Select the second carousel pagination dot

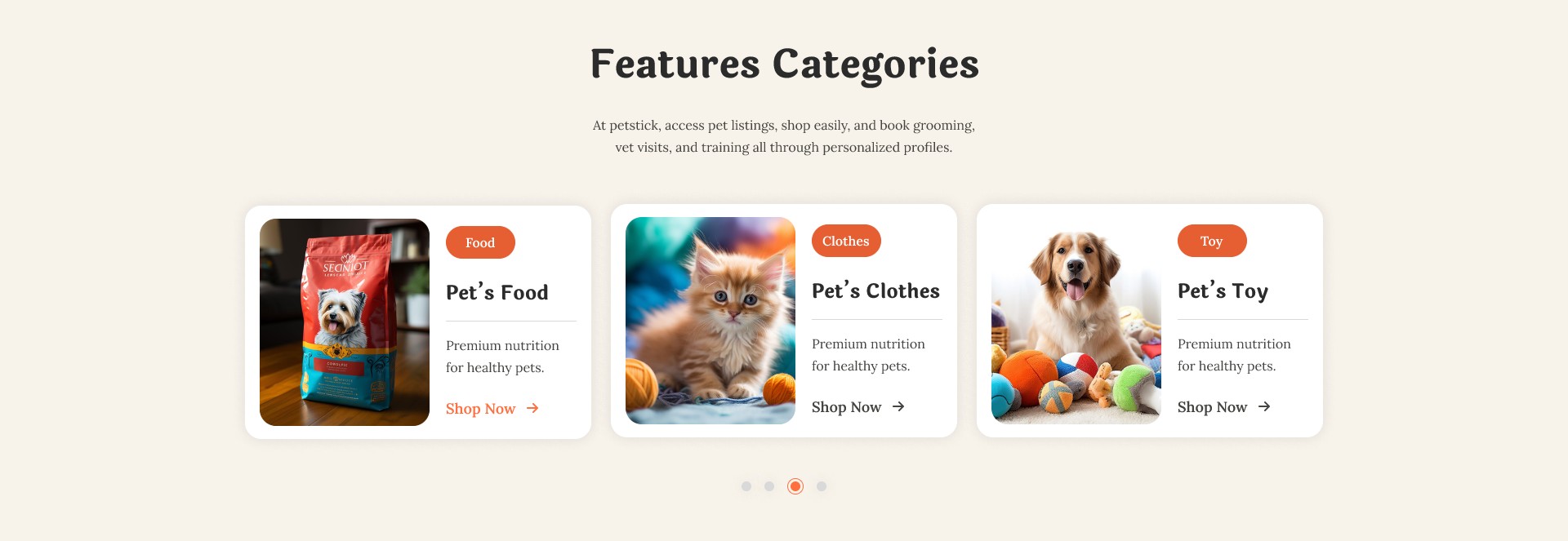(x=769, y=486)
